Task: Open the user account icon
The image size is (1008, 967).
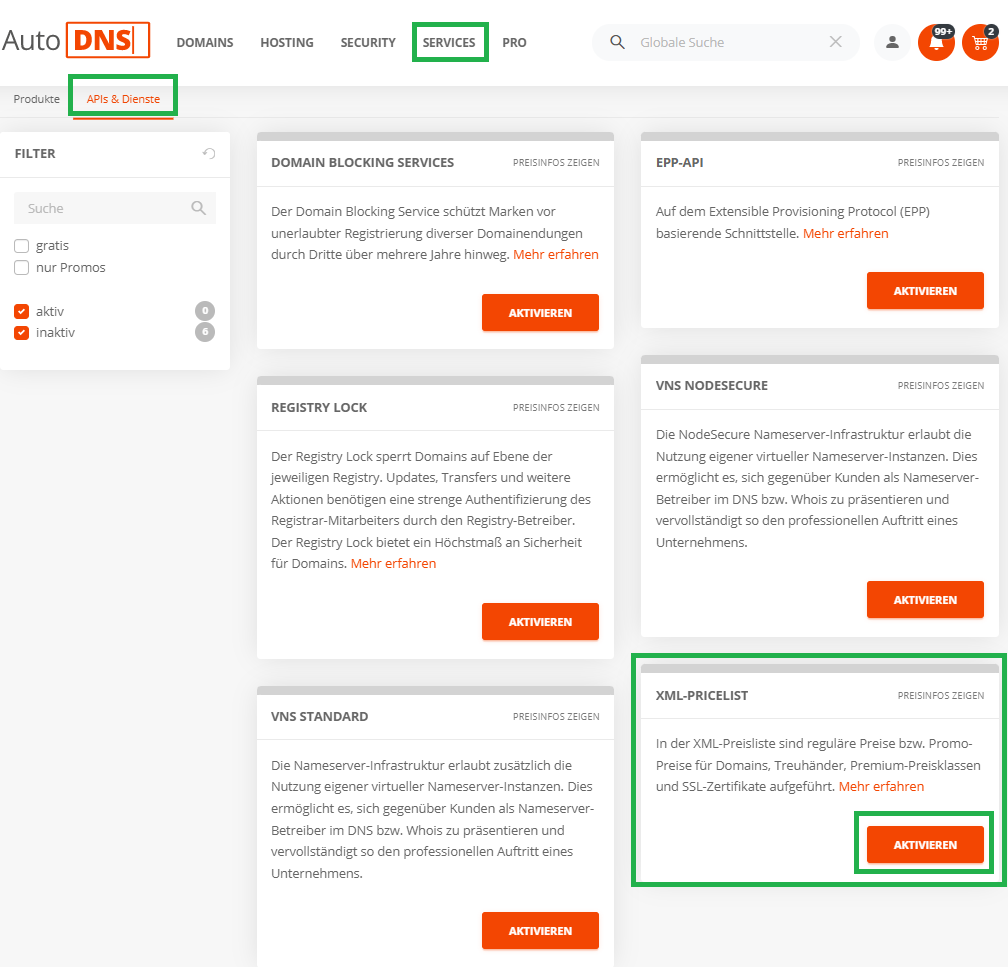Action: [892, 42]
